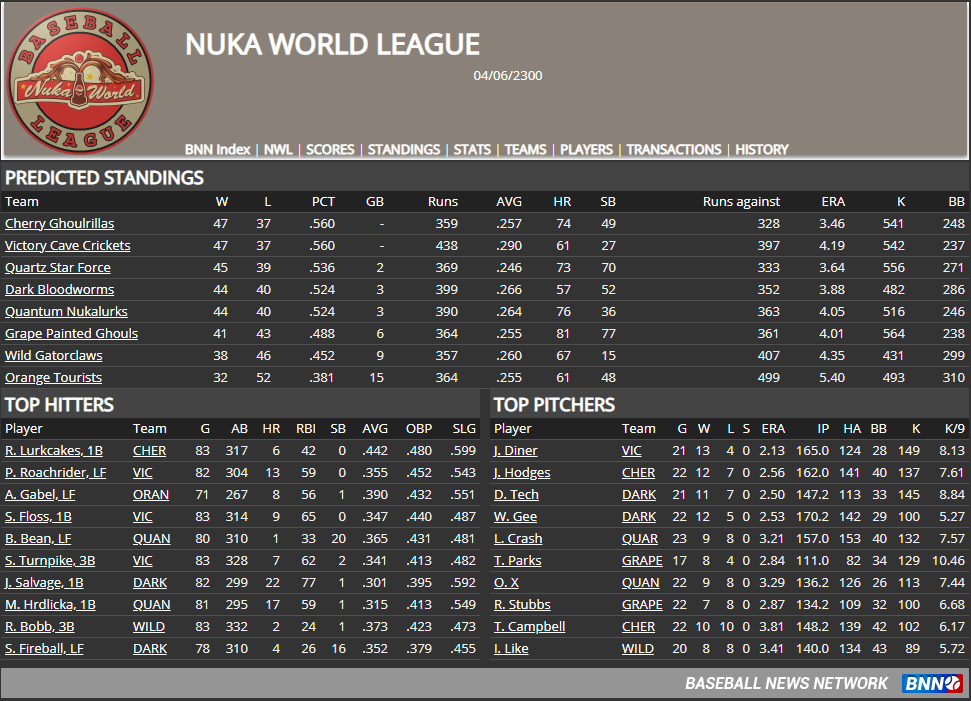971x701 pixels.
Task: View pitcher J. Hodges profile
Action: click(522, 472)
